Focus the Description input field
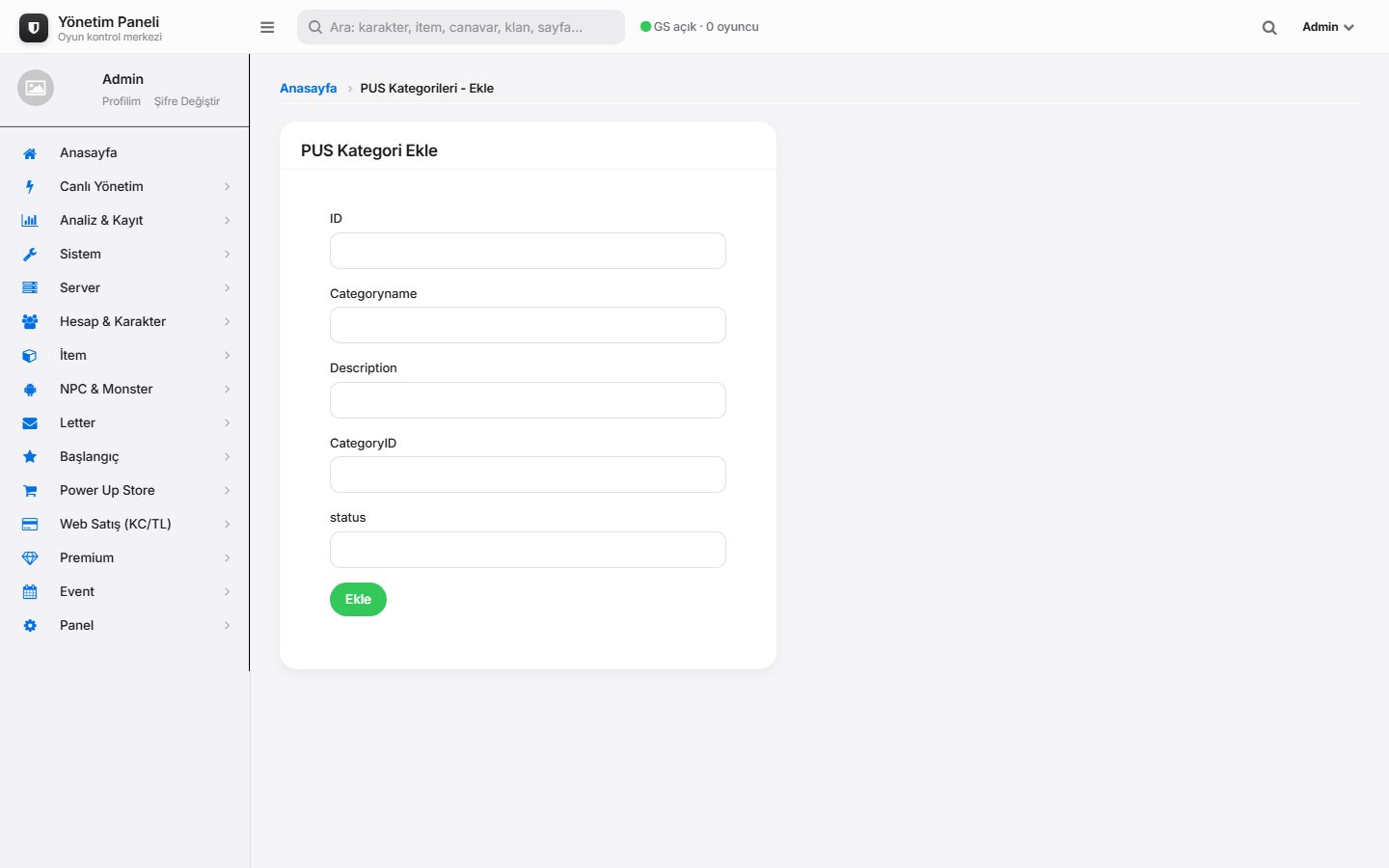This screenshot has height=868, width=1389. click(528, 400)
